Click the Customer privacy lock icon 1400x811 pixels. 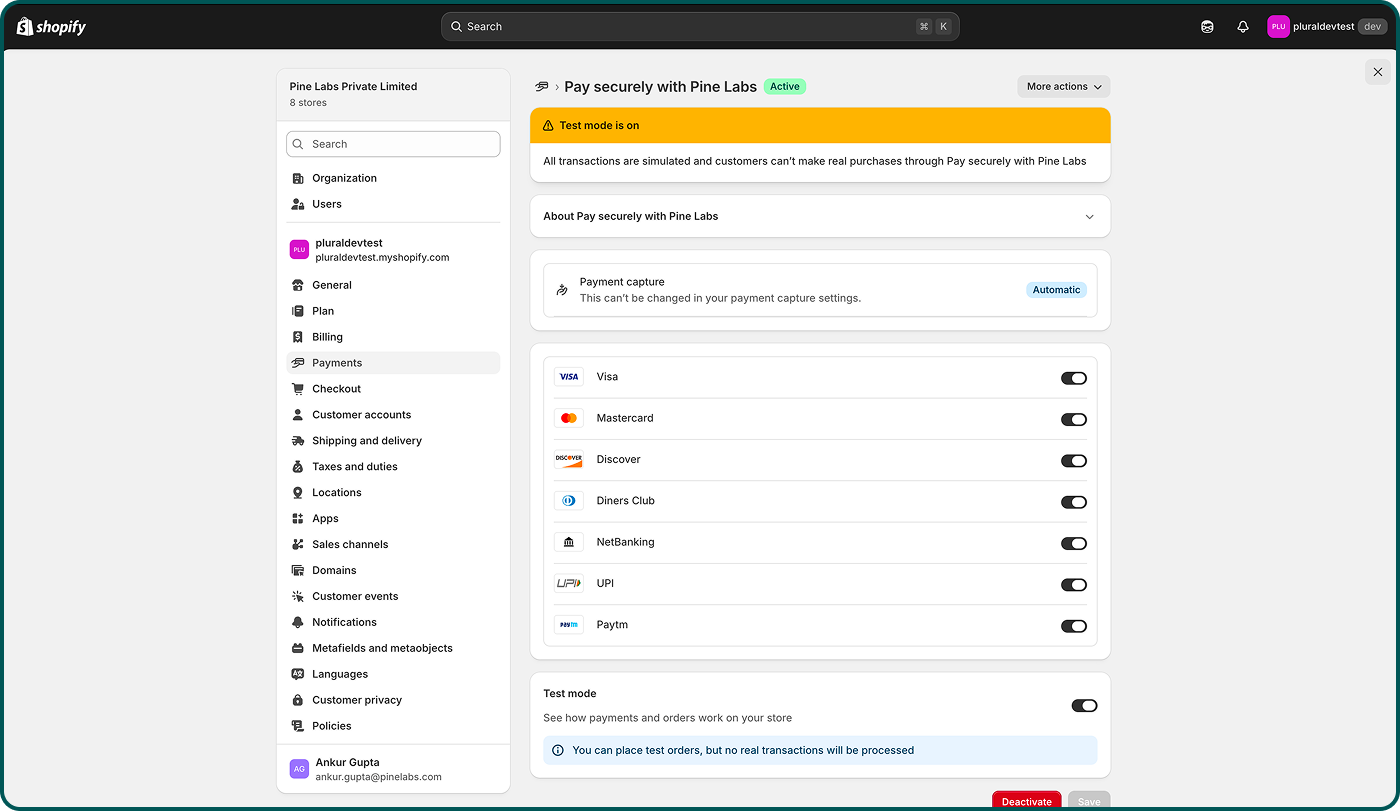[x=297, y=701]
